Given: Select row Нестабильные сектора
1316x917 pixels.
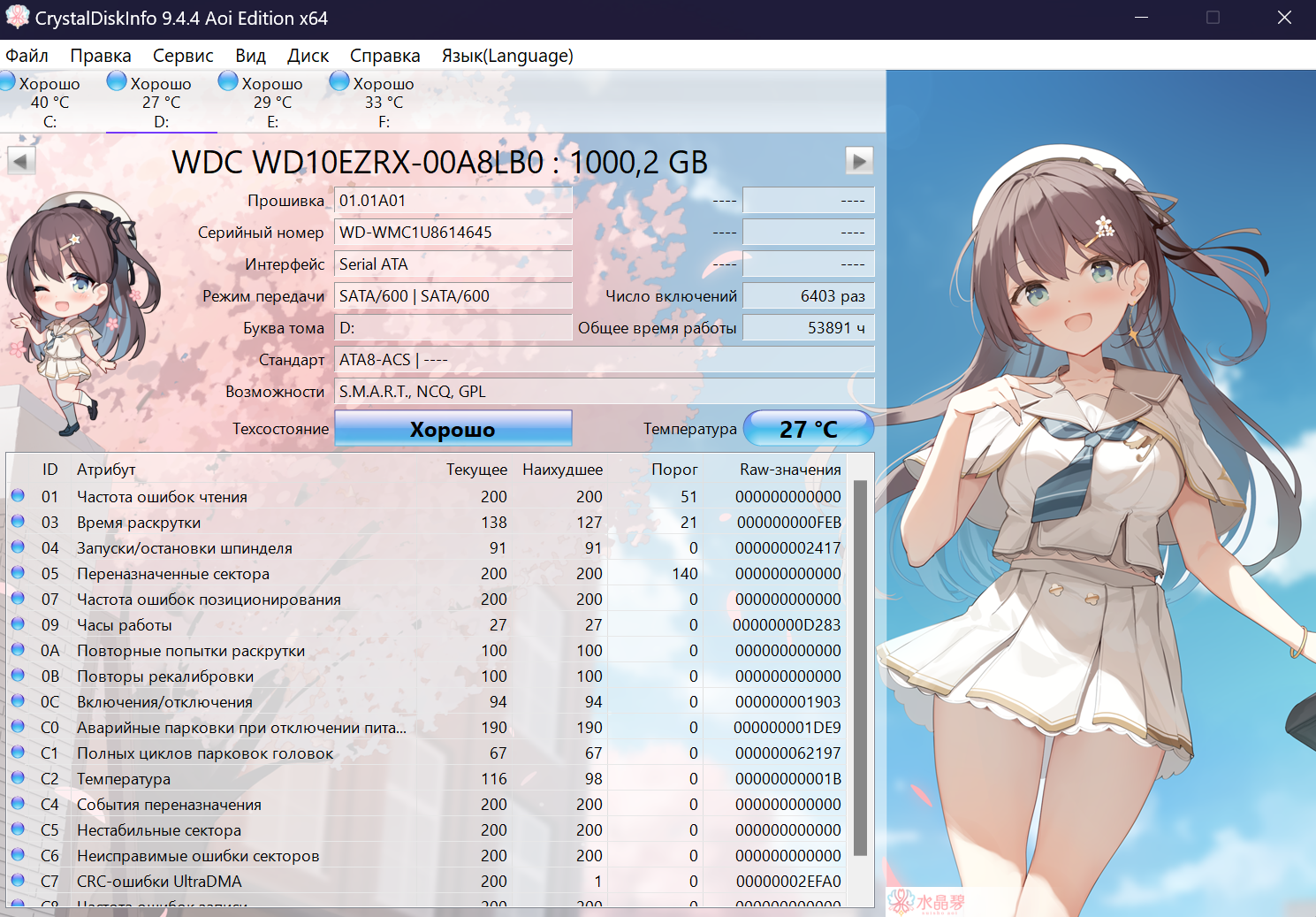Looking at the screenshot, I should pos(428,830).
